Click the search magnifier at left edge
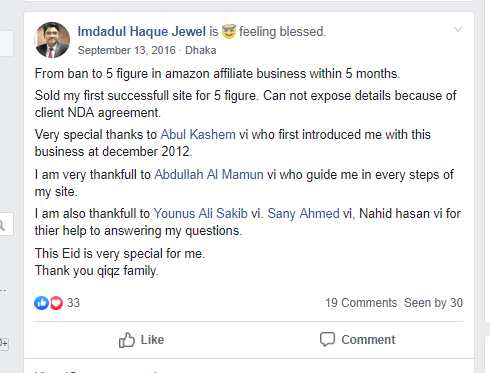This screenshot has height=373, width=490. 2,225
